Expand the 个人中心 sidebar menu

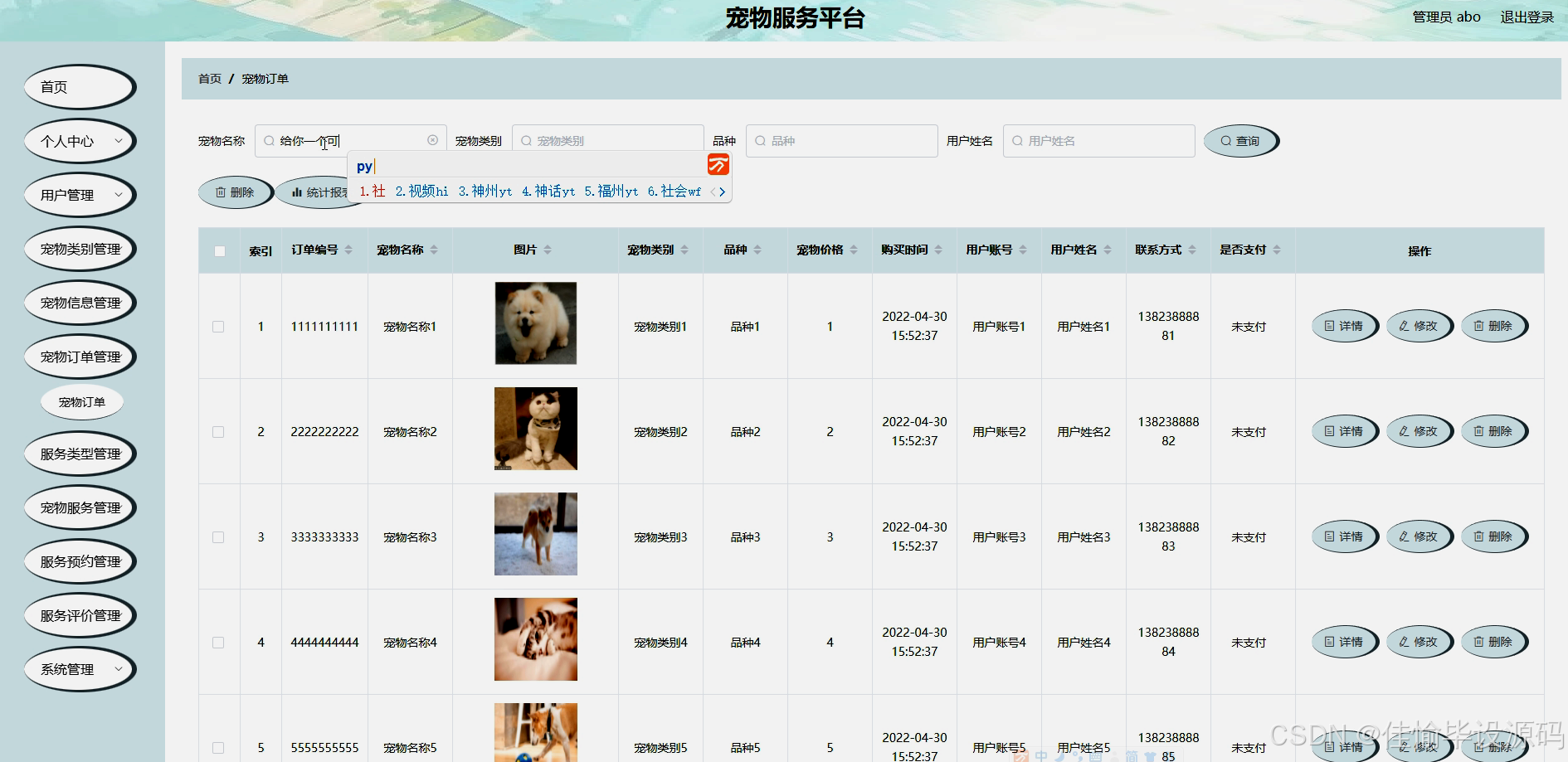coord(80,141)
